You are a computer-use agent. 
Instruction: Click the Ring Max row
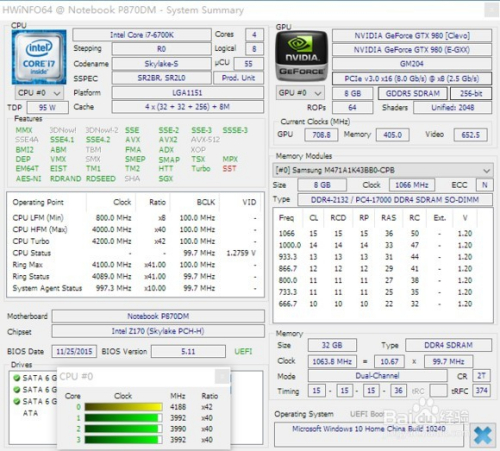(x=135, y=265)
